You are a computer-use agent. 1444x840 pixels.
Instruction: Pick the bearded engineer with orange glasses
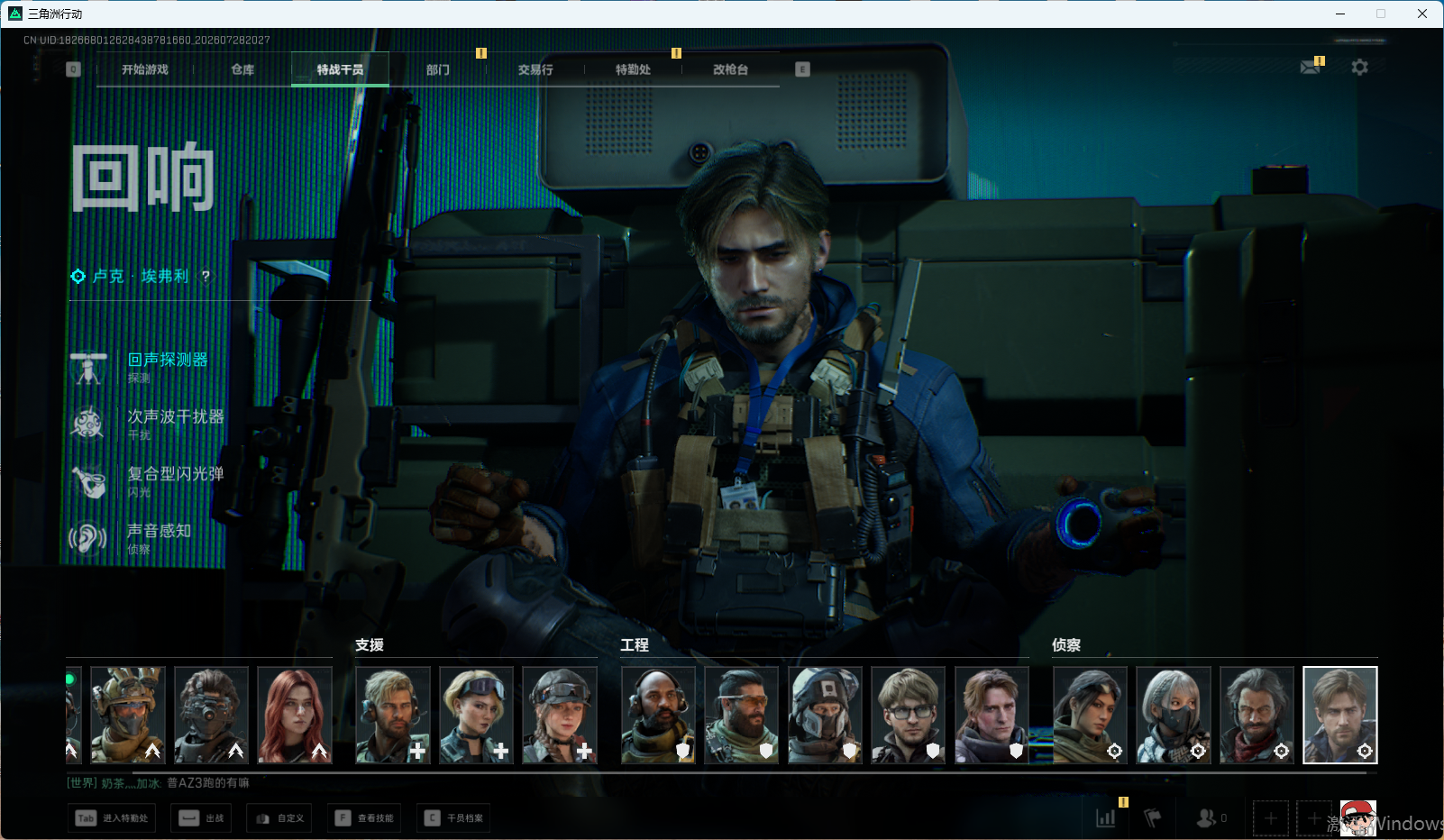pyautogui.click(x=742, y=716)
